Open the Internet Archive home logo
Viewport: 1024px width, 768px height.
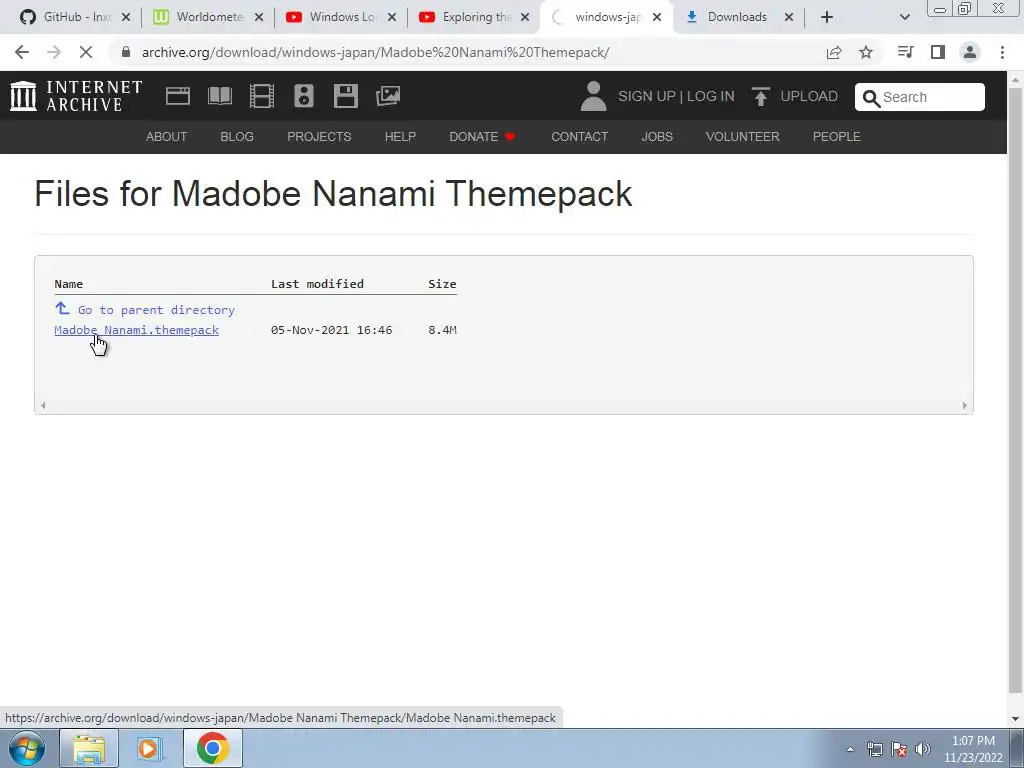[x=76, y=96]
